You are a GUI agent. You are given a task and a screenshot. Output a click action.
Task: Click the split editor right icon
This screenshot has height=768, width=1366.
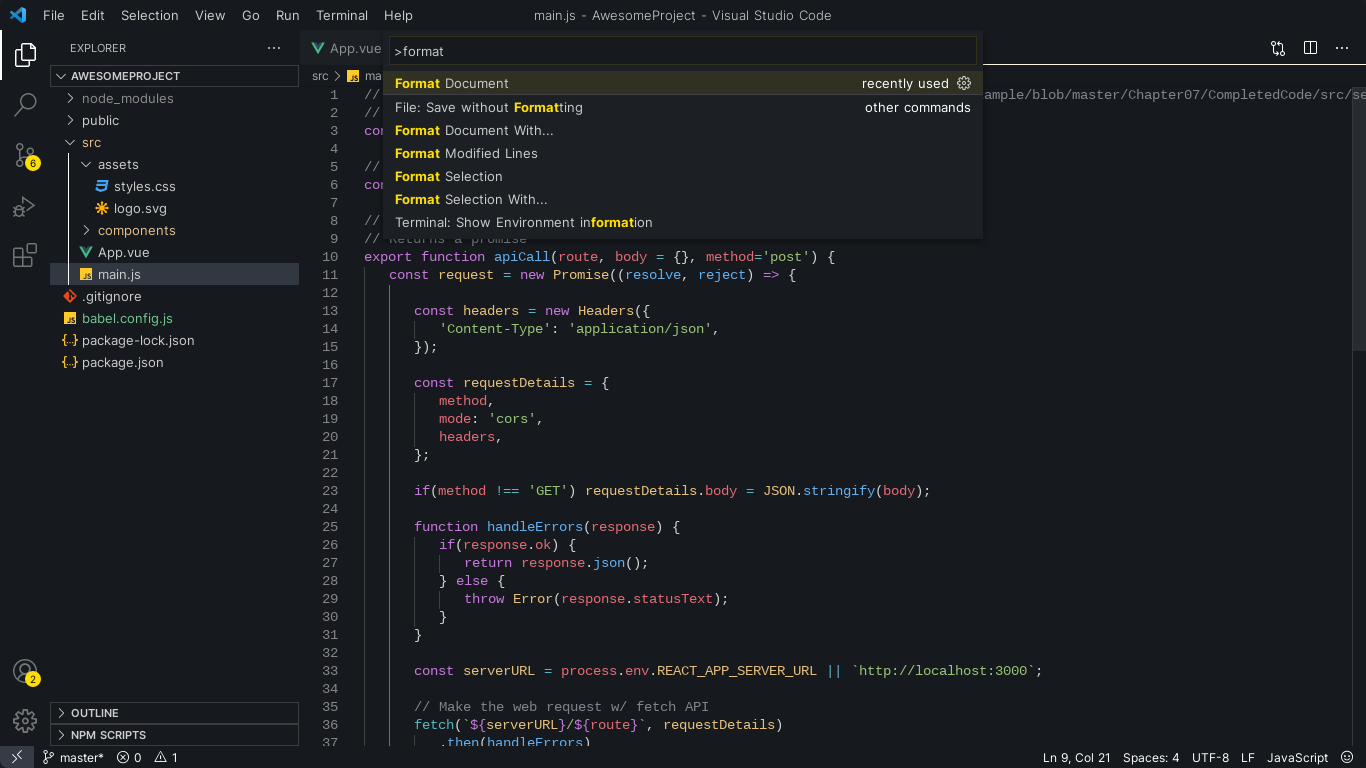[x=1310, y=48]
